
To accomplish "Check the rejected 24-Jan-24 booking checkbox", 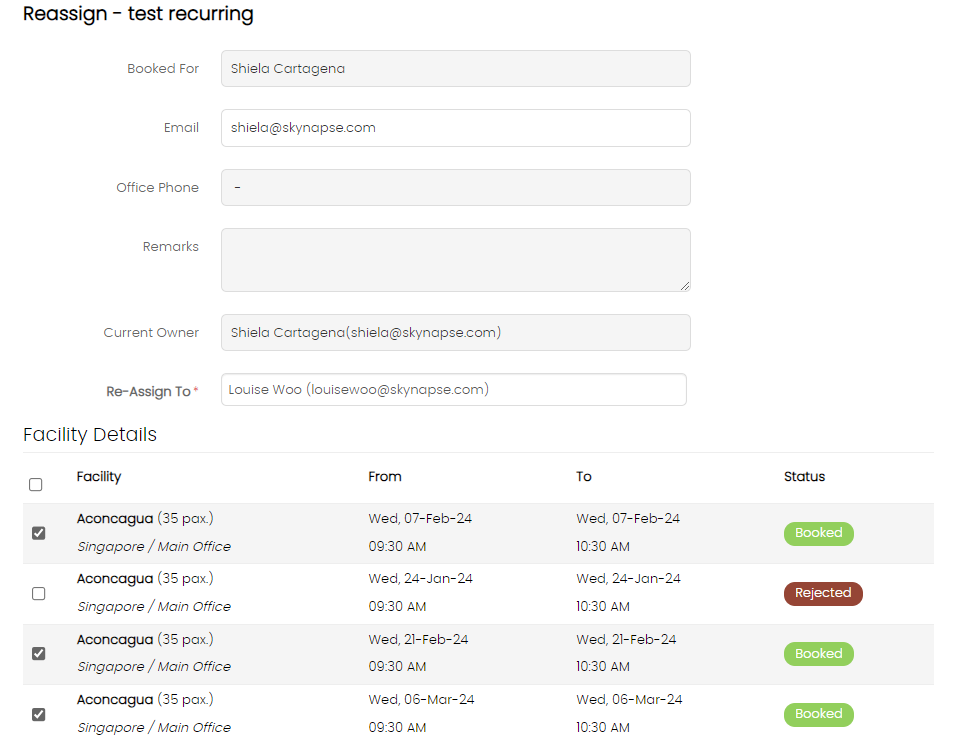I will 38,593.
